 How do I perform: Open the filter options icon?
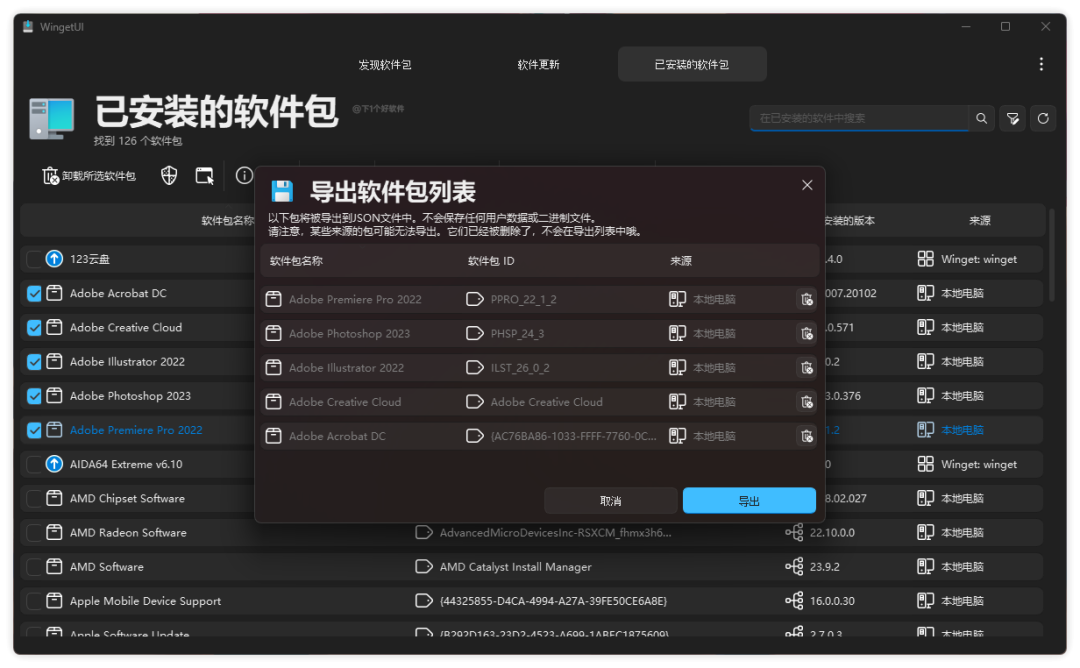tap(1012, 118)
